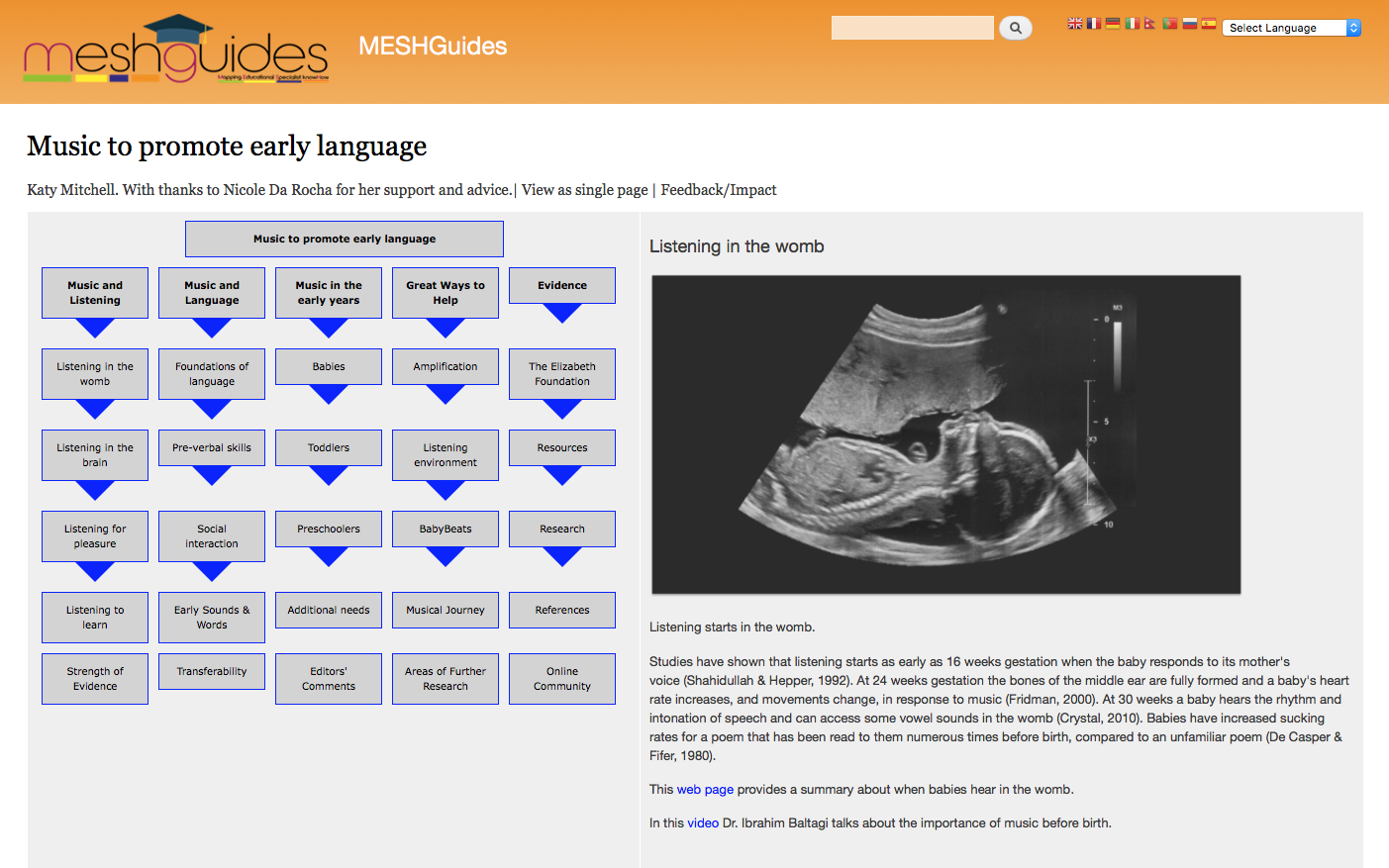Click the Feedback/Impact link
The height and width of the screenshot is (868, 1389).
pyautogui.click(x=719, y=190)
